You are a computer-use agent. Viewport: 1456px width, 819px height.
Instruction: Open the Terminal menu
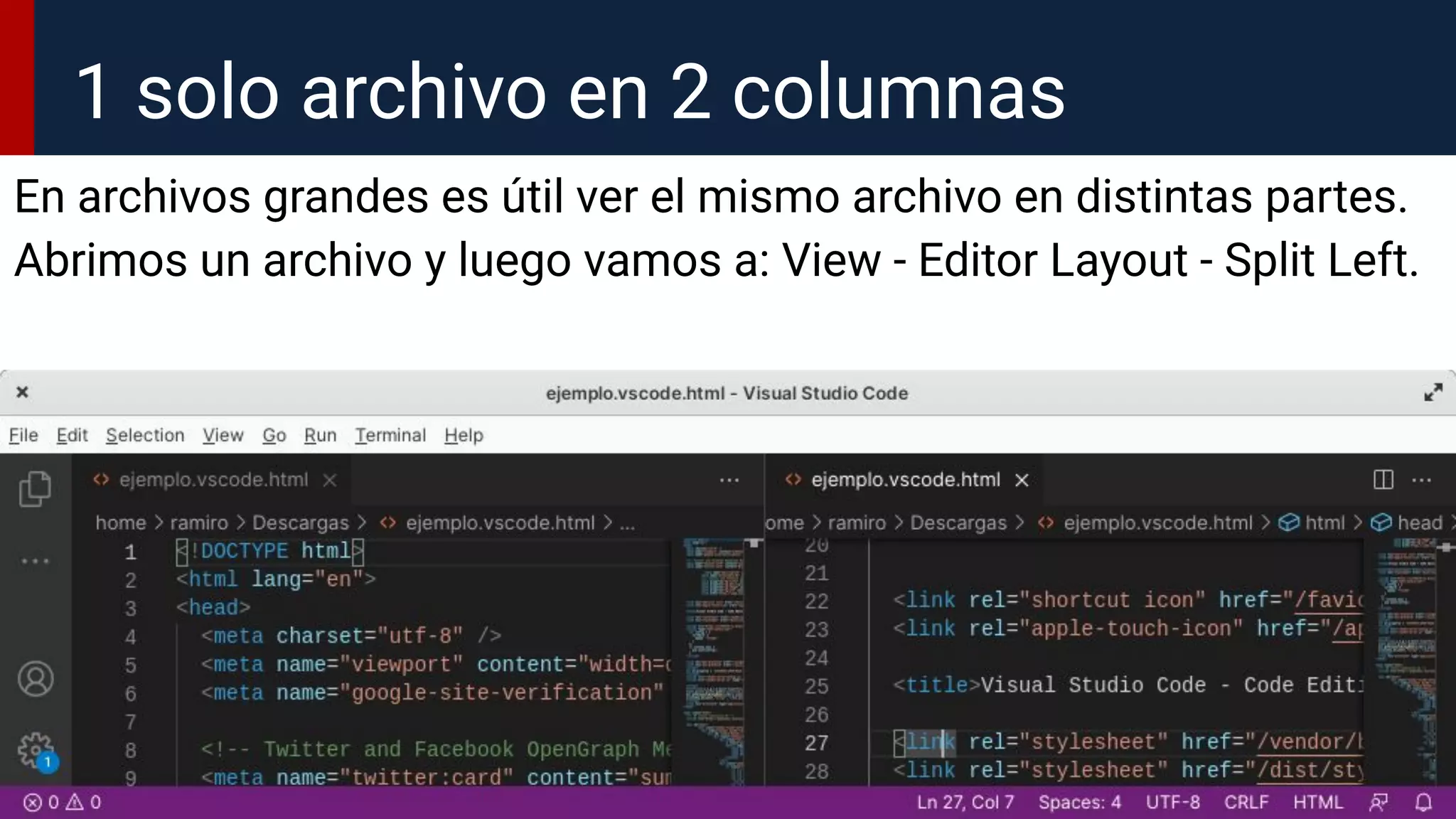pos(390,435)
